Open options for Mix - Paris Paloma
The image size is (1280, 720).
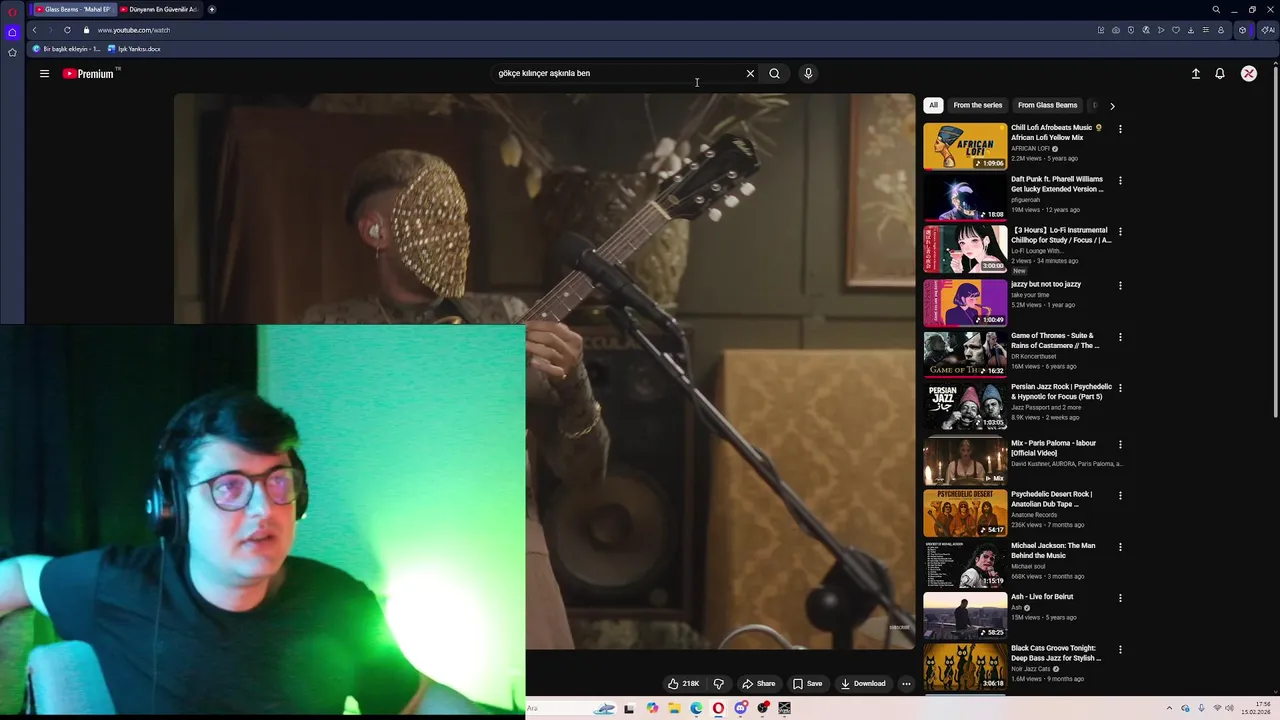[x=1120, y=444]
